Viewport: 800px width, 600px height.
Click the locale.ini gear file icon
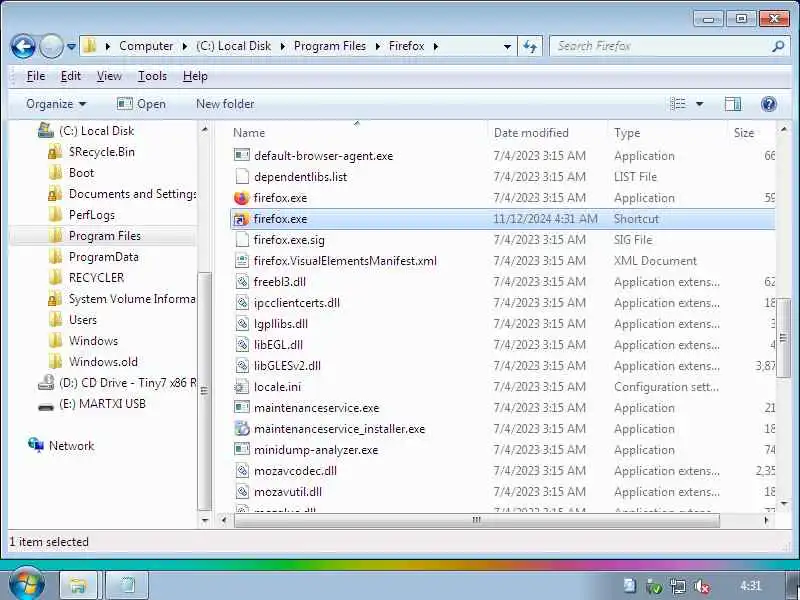241,387
